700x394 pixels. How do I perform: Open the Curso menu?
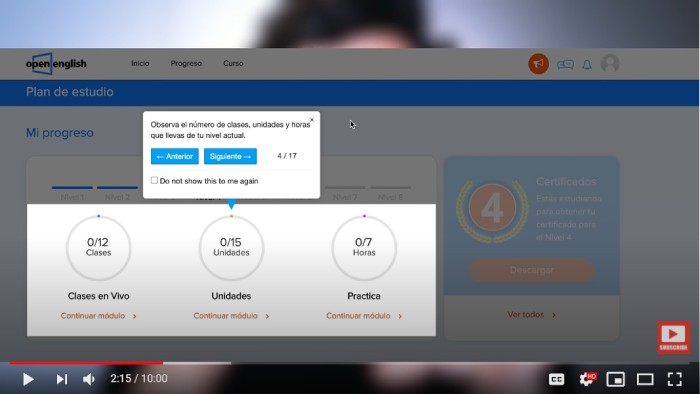click(233, 63)
